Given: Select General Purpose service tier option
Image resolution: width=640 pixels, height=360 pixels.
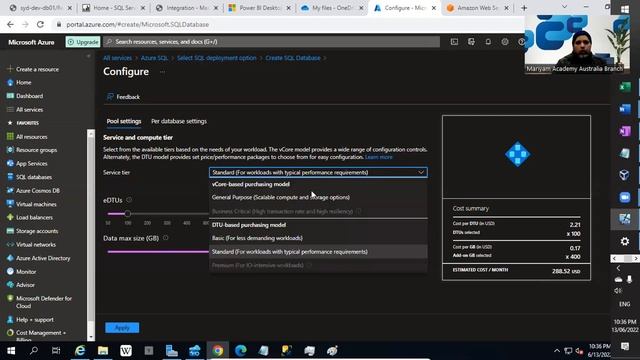Looking at the screenshot, I should [x=318, y=198].
